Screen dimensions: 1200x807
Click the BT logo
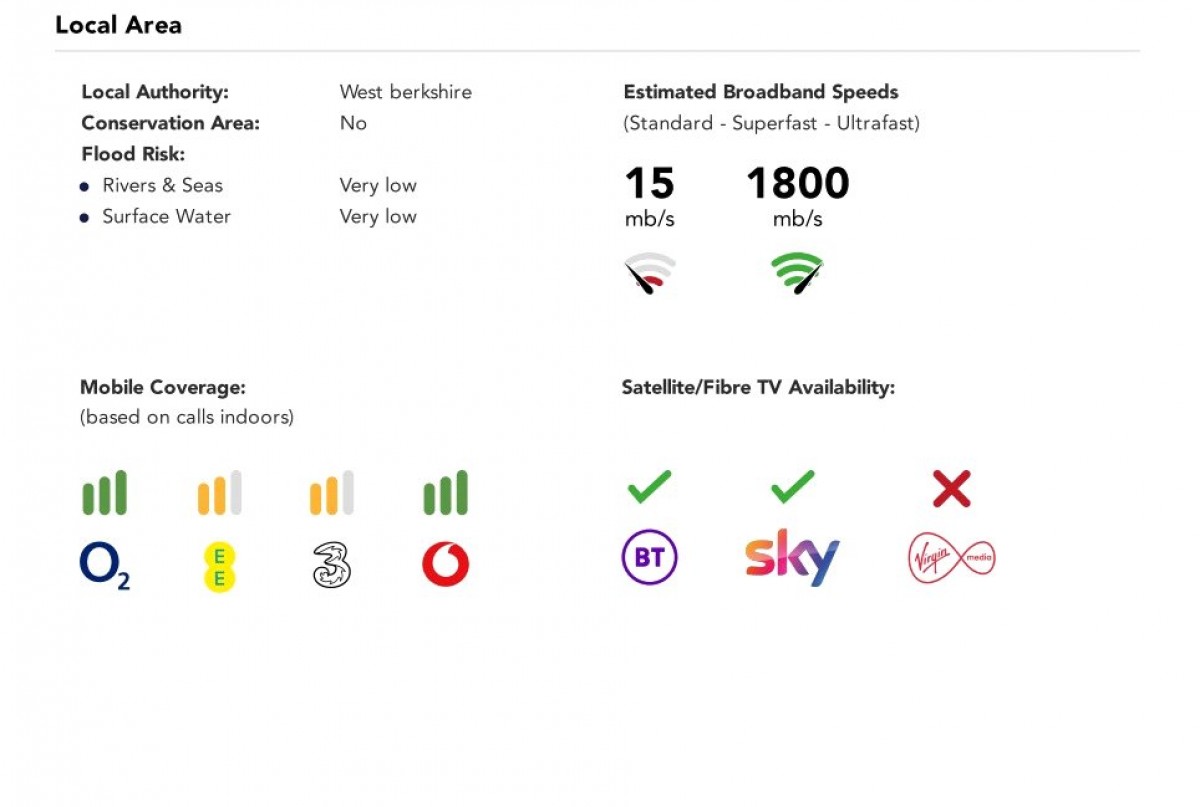(x=650, y=557)
